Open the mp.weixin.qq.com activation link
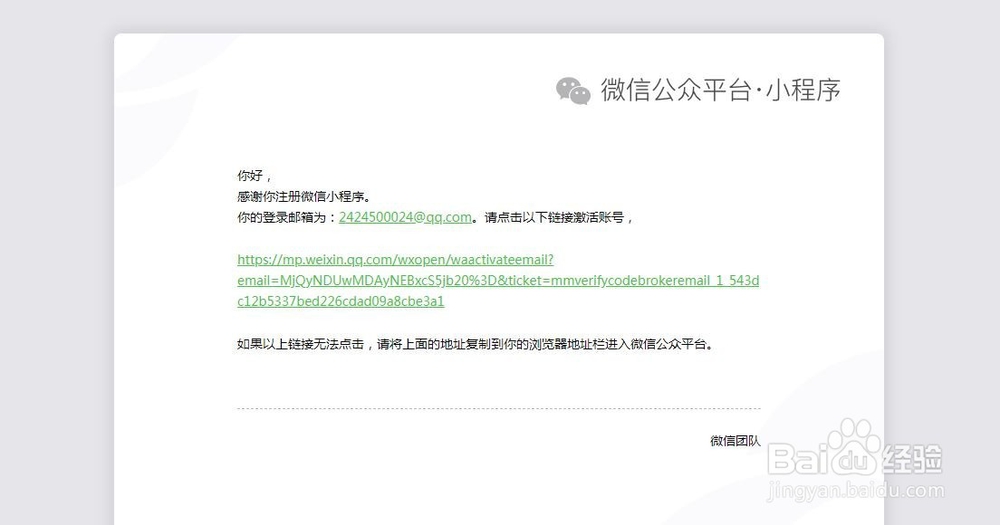Screen dimensions: 1000x525 498,280
